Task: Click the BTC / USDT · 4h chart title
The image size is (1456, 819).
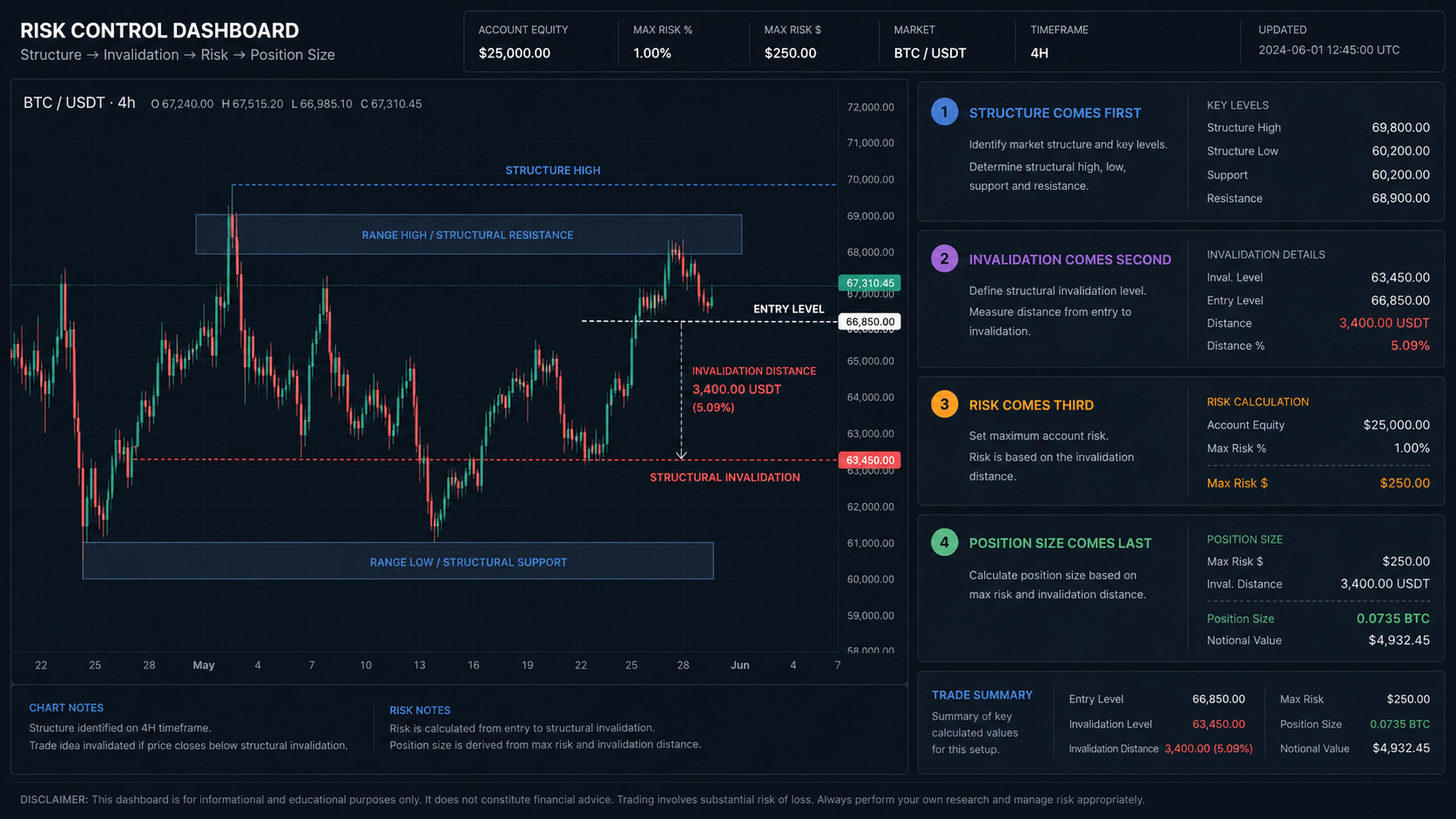Action: [x=79, y=103]
